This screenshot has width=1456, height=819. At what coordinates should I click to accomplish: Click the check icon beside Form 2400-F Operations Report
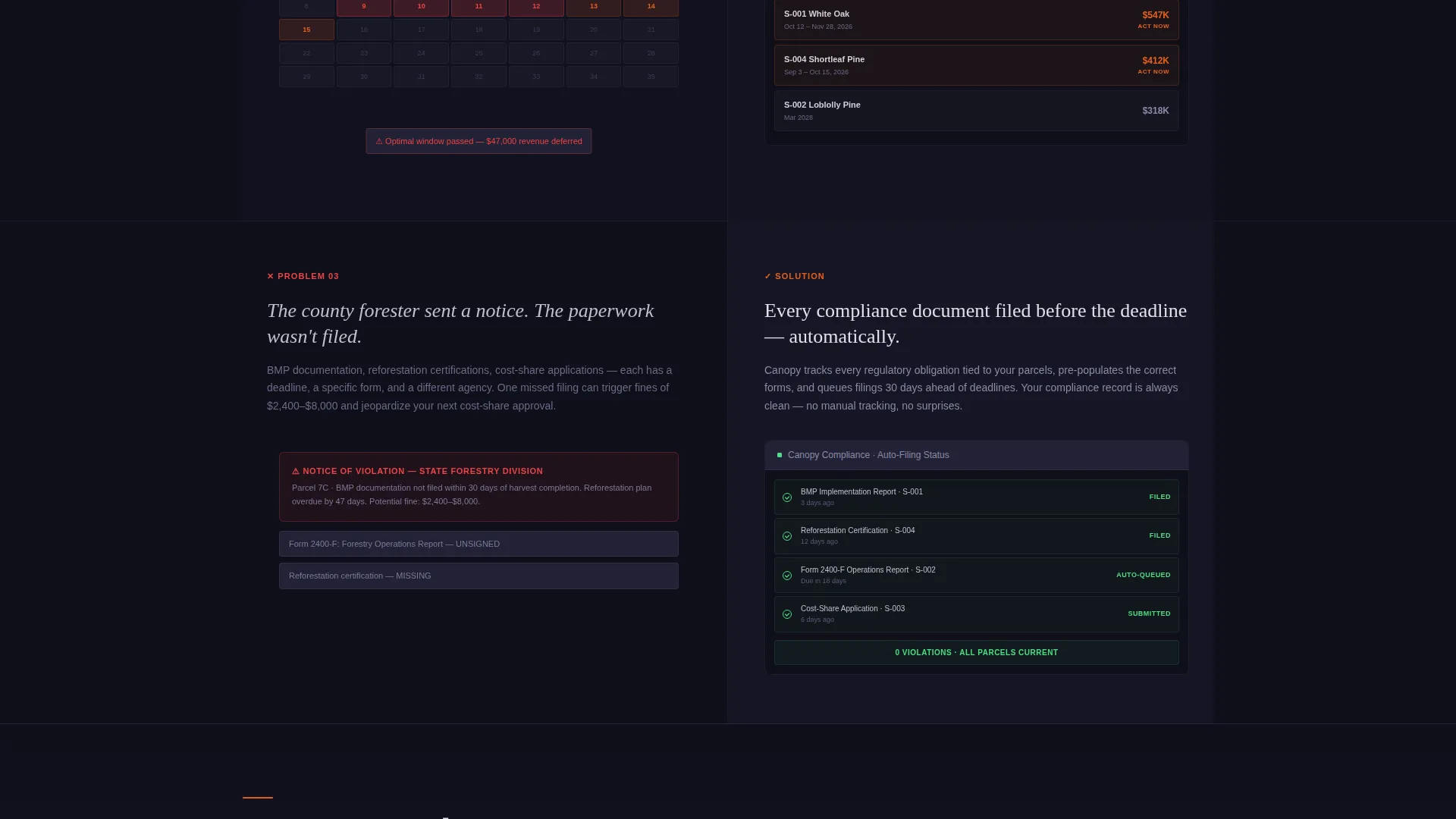coord(787,576)
